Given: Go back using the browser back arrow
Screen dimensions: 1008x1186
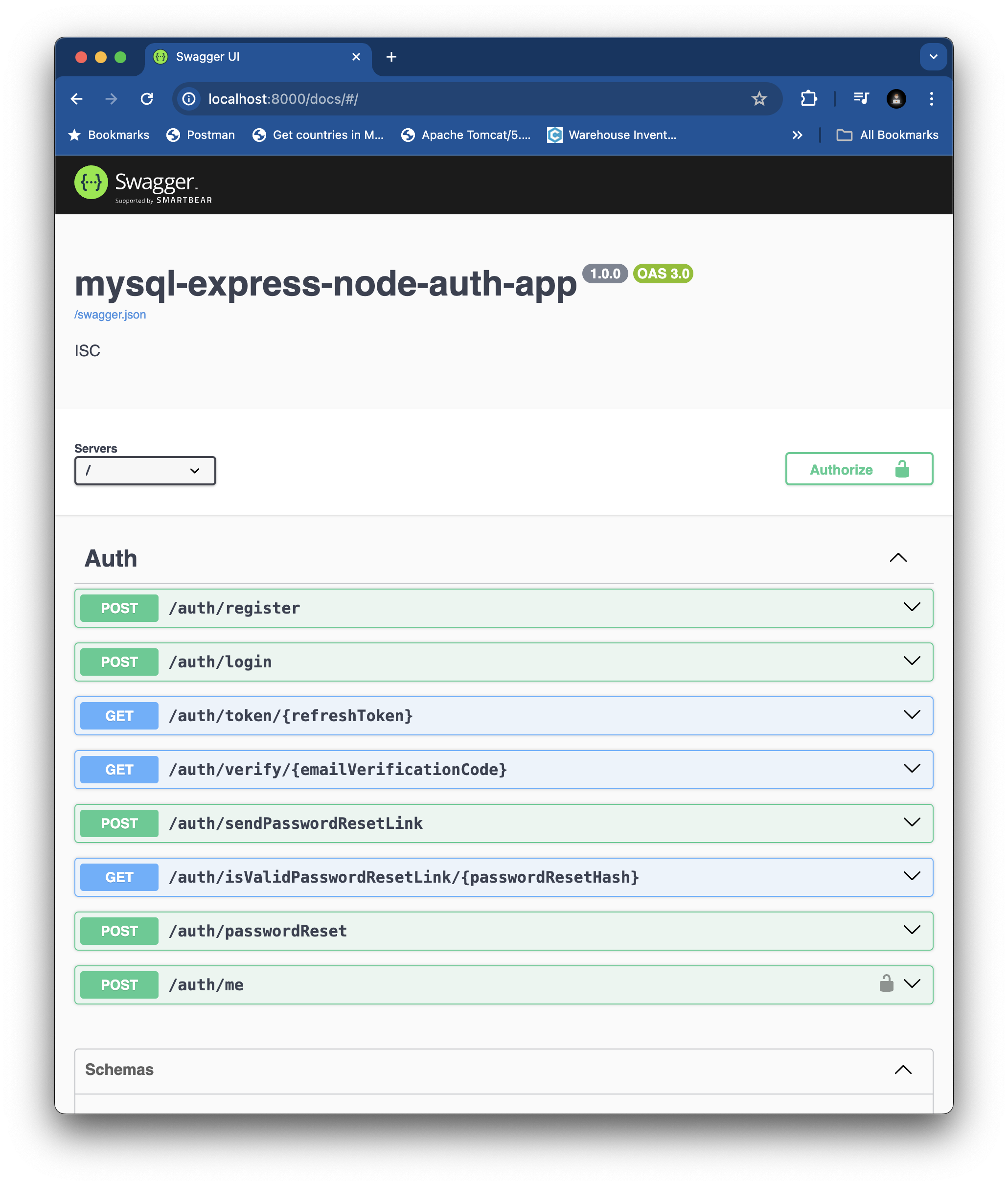Looking at the screenshot, I should coord(76,99).
